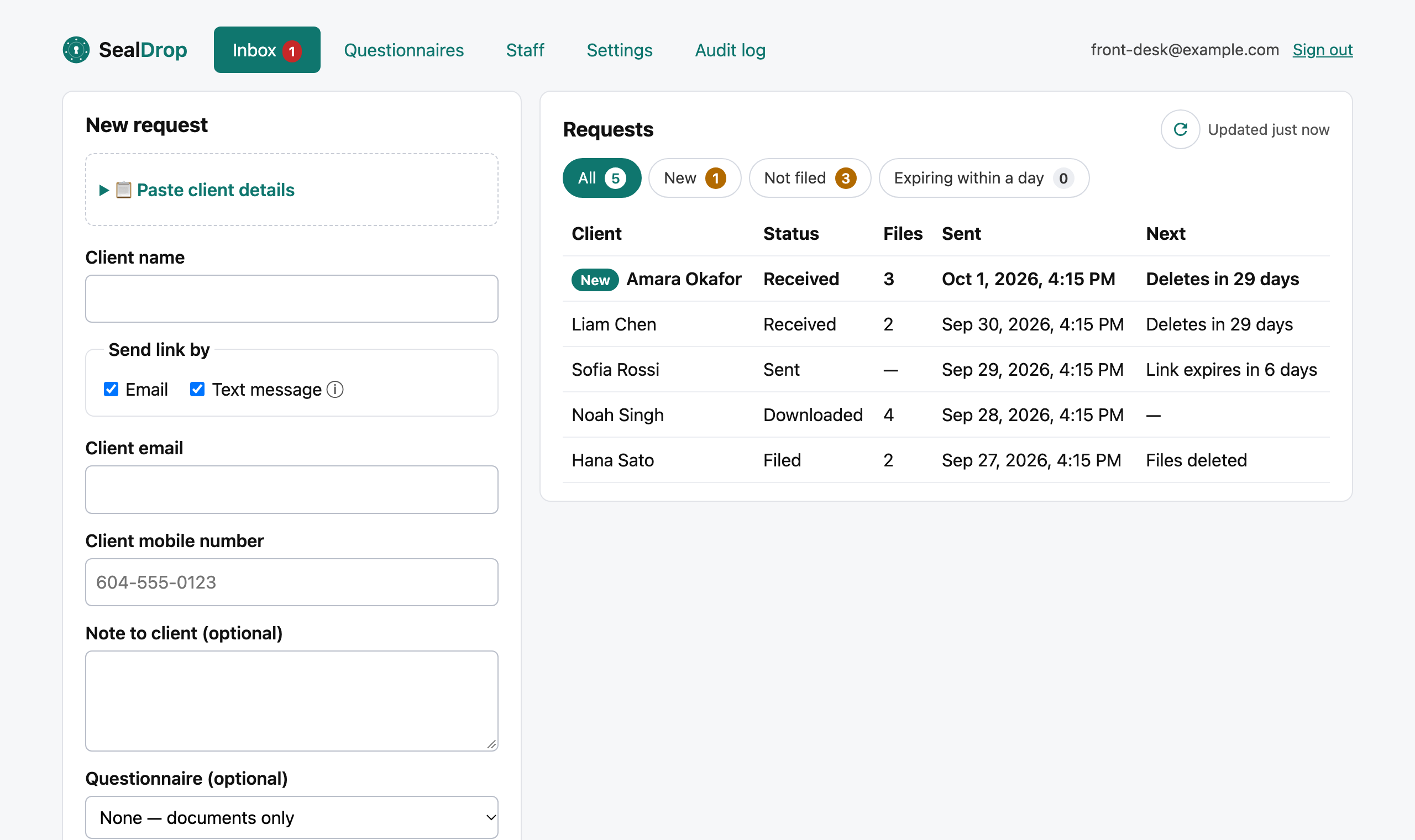This screenshot has height=840, width=1415.
Task: Filter requests by New
Action: click(694, 178)
